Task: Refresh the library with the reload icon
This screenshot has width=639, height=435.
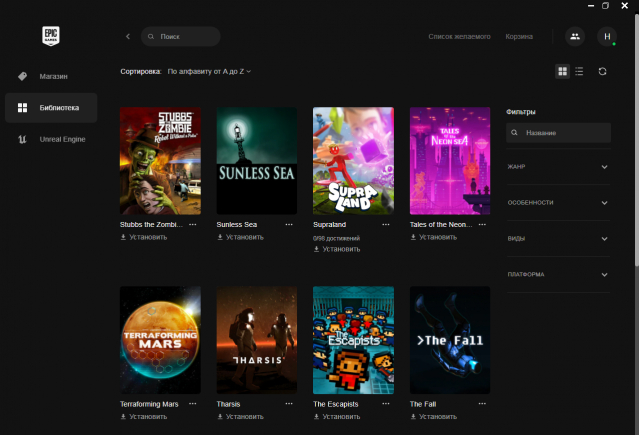Action: point(602,71)
